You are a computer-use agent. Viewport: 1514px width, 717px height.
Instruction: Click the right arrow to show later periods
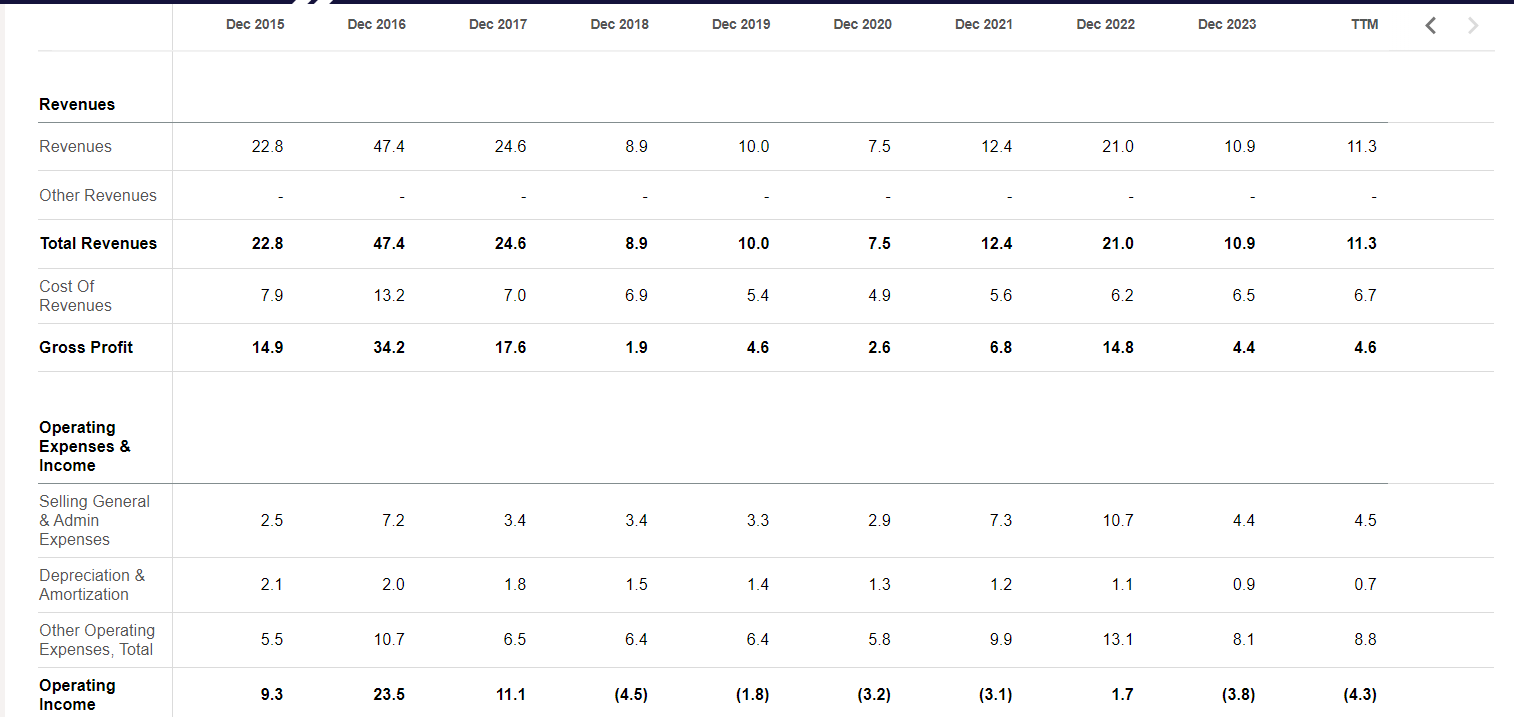pos(1472,26)
